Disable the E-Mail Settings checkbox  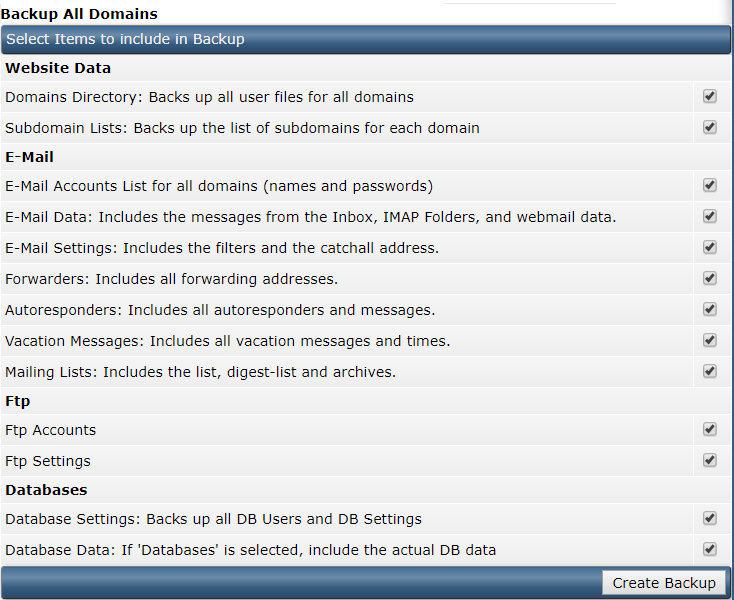(x=710, y=247)
